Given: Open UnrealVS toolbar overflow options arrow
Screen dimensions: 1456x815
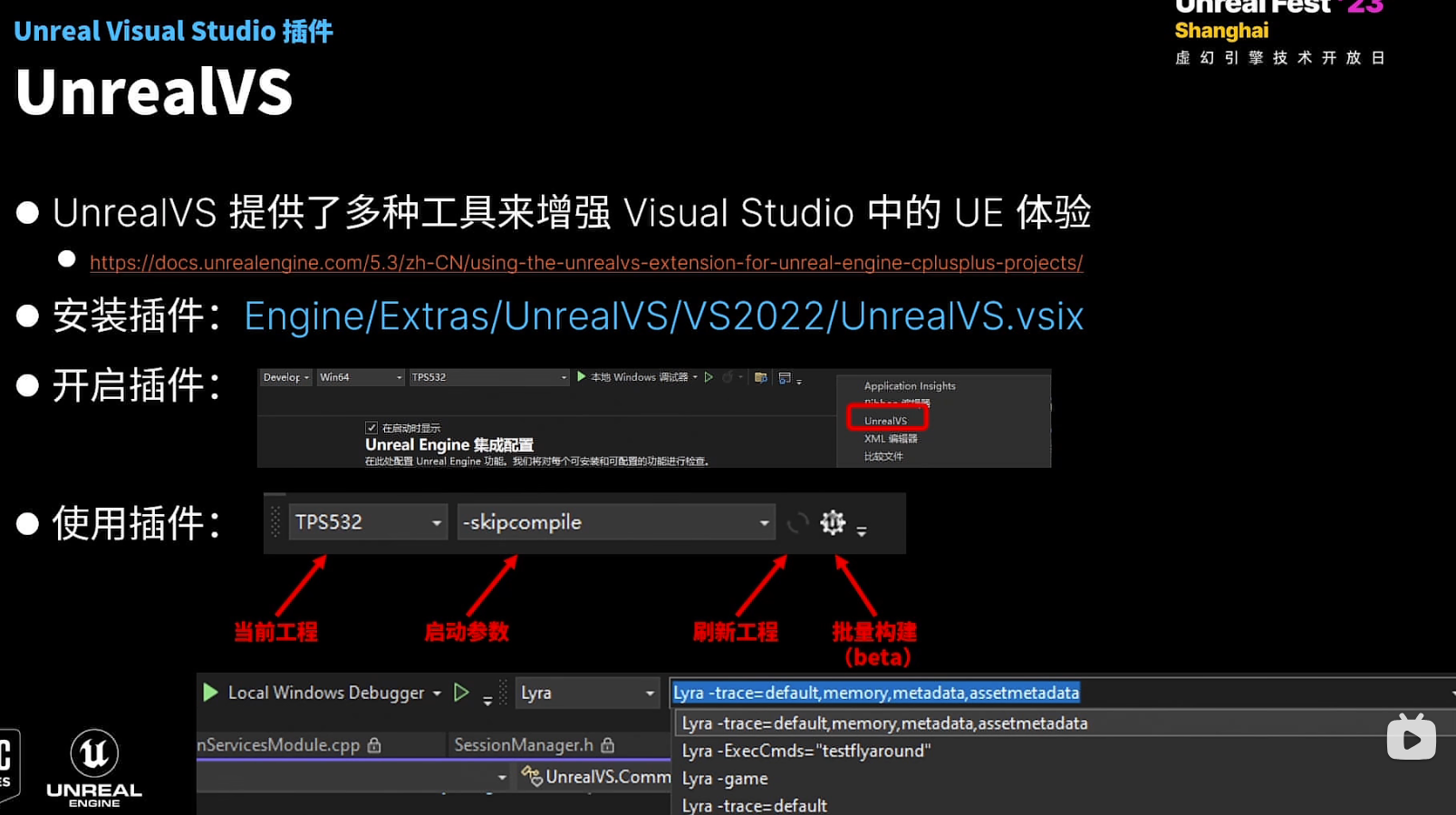Looking at the screenshot, I should (862, 530).
